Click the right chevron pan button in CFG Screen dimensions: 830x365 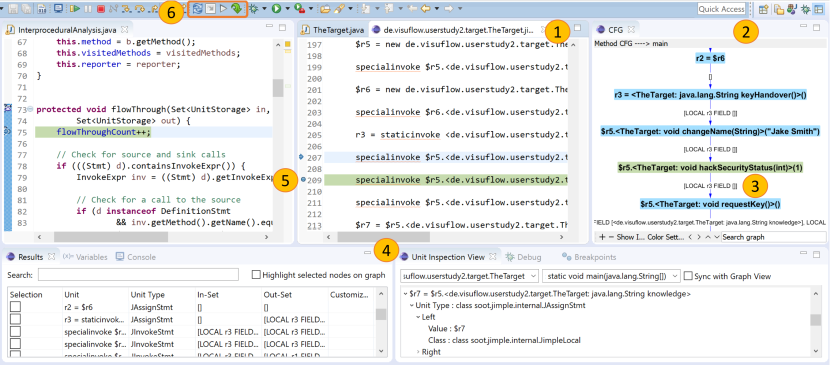pyautogui.click(x=700, y=237)
